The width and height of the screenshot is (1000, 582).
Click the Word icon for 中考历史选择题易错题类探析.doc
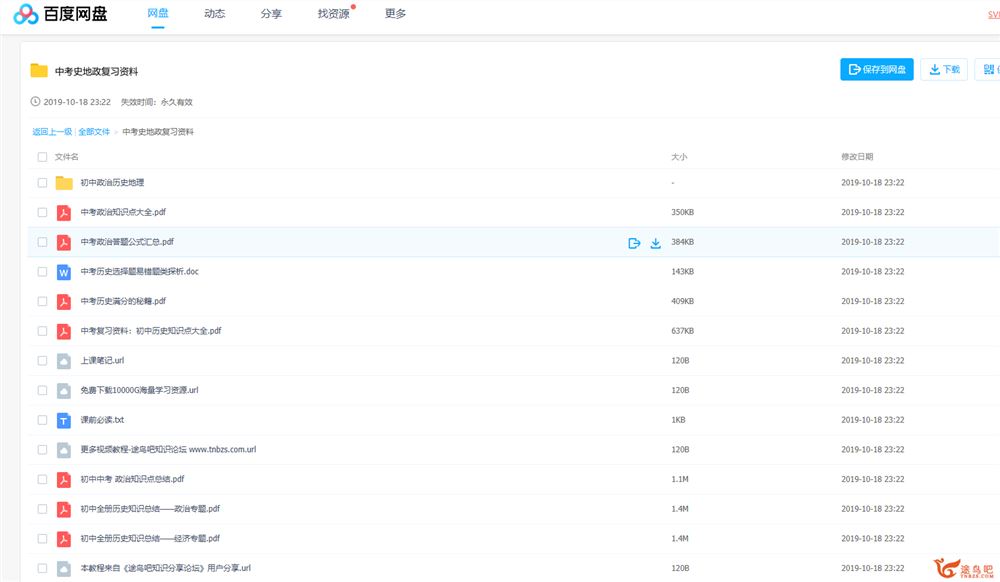pos(64,272)
